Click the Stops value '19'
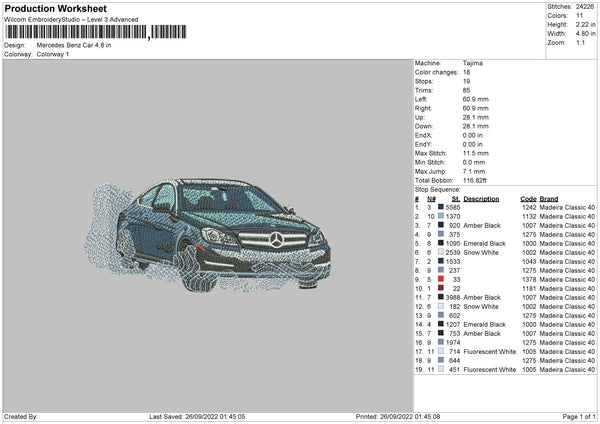 click(466, 81)
